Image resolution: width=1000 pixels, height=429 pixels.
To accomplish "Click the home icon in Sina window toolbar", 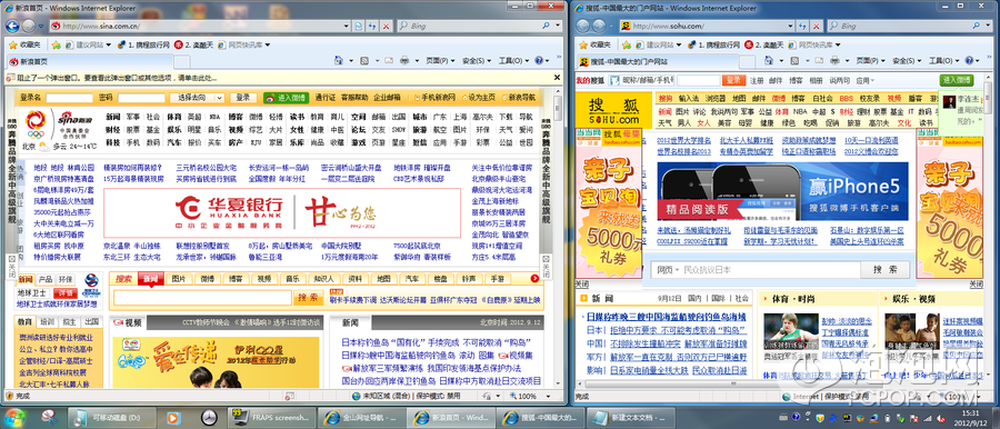I will coord(340,61).
